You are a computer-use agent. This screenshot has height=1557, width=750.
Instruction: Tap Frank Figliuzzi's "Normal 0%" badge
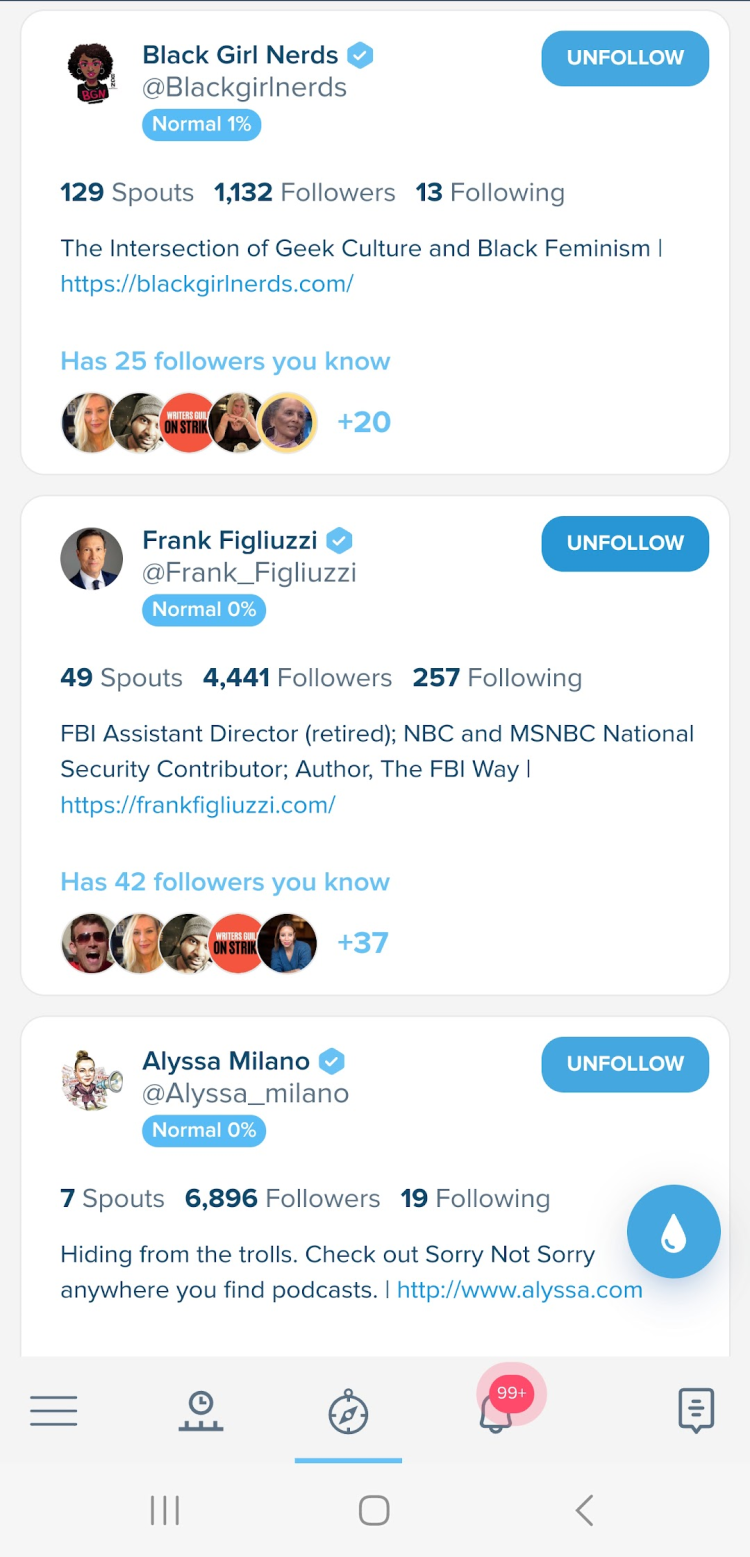pos(204,609)
